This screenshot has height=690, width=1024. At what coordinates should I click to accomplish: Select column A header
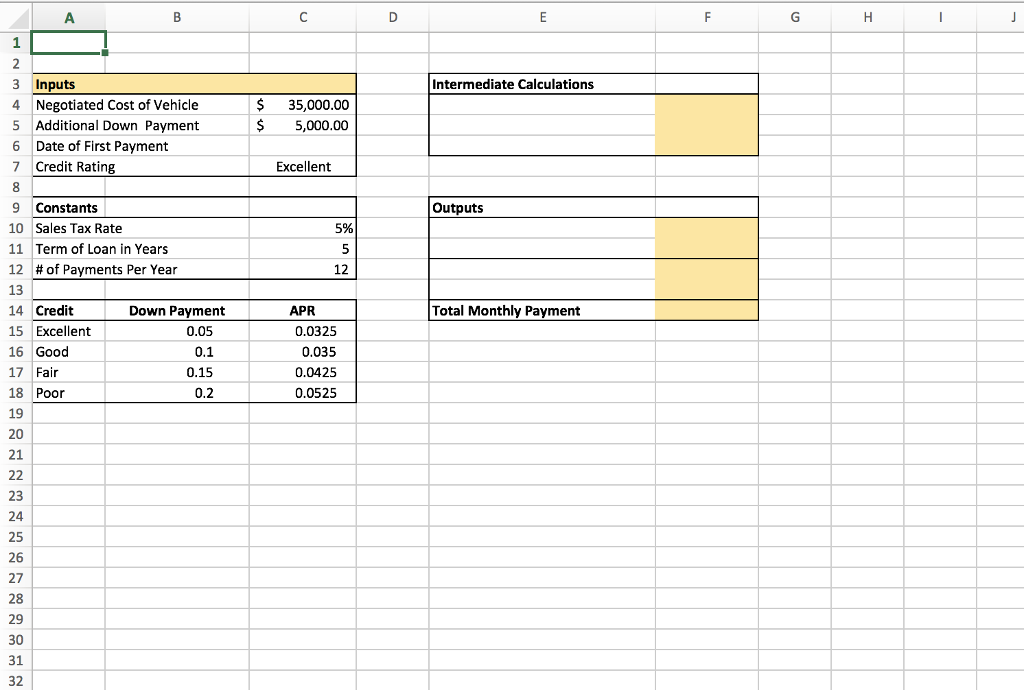pos(69,18)
